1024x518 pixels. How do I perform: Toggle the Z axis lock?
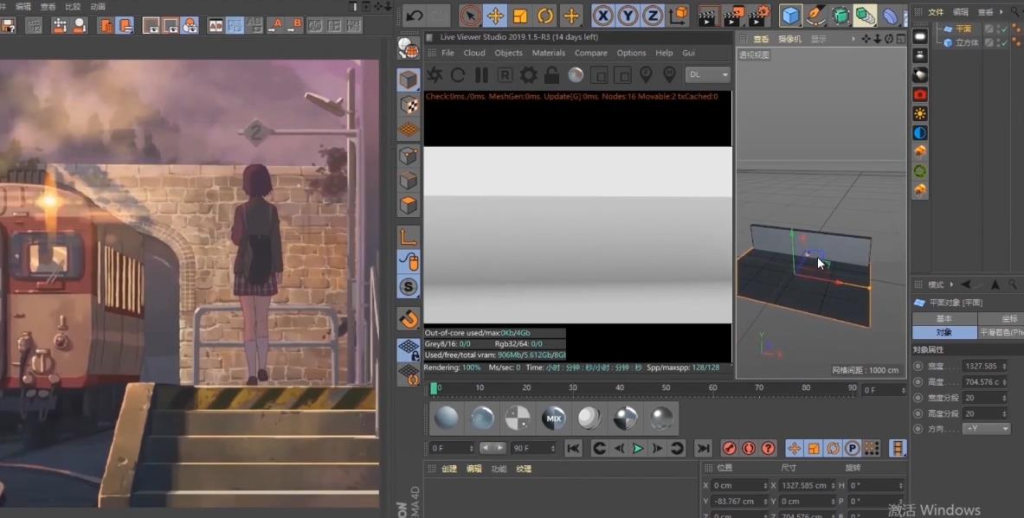[x=652, y=16]
